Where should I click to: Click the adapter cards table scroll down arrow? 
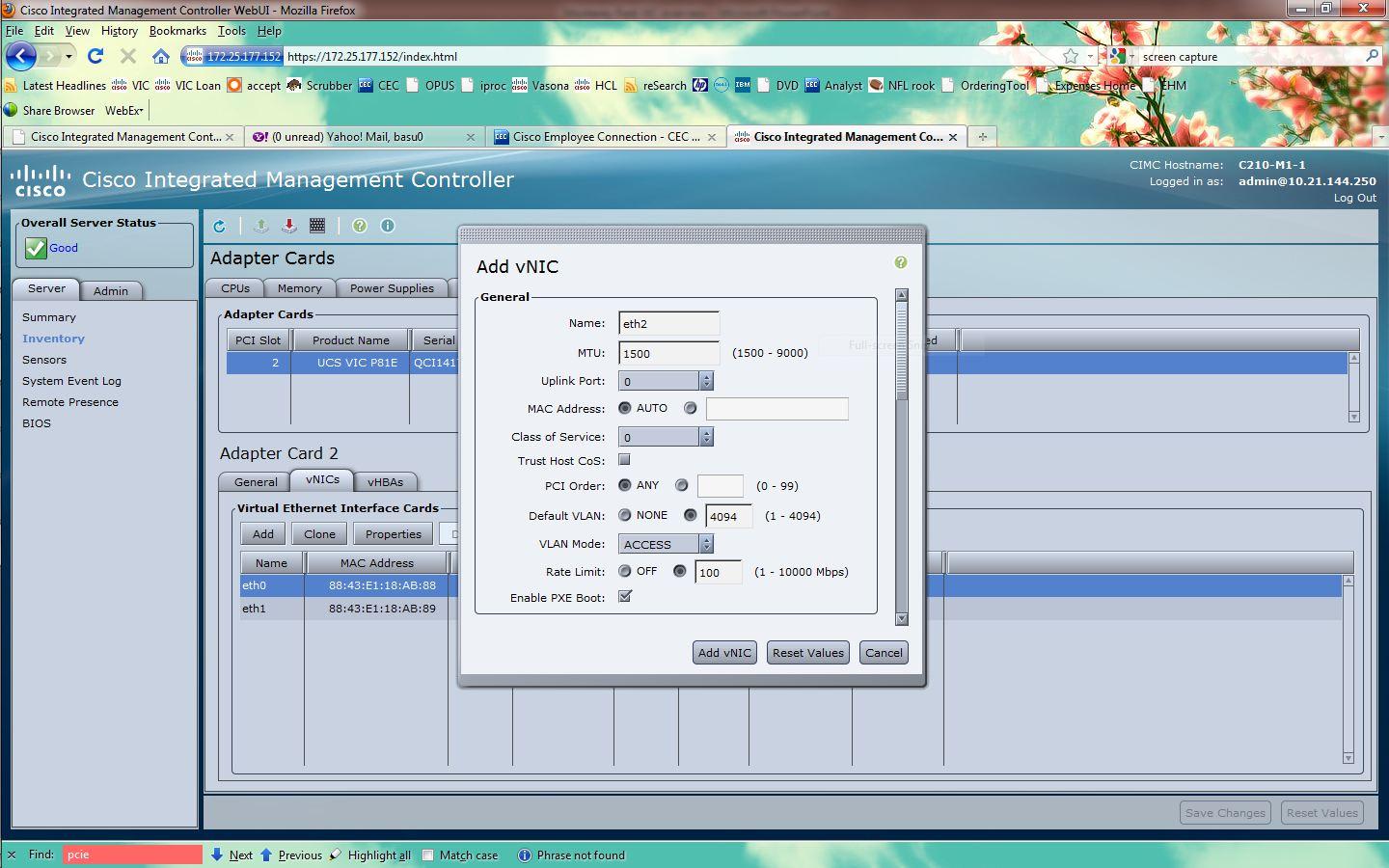(1354, 417)
